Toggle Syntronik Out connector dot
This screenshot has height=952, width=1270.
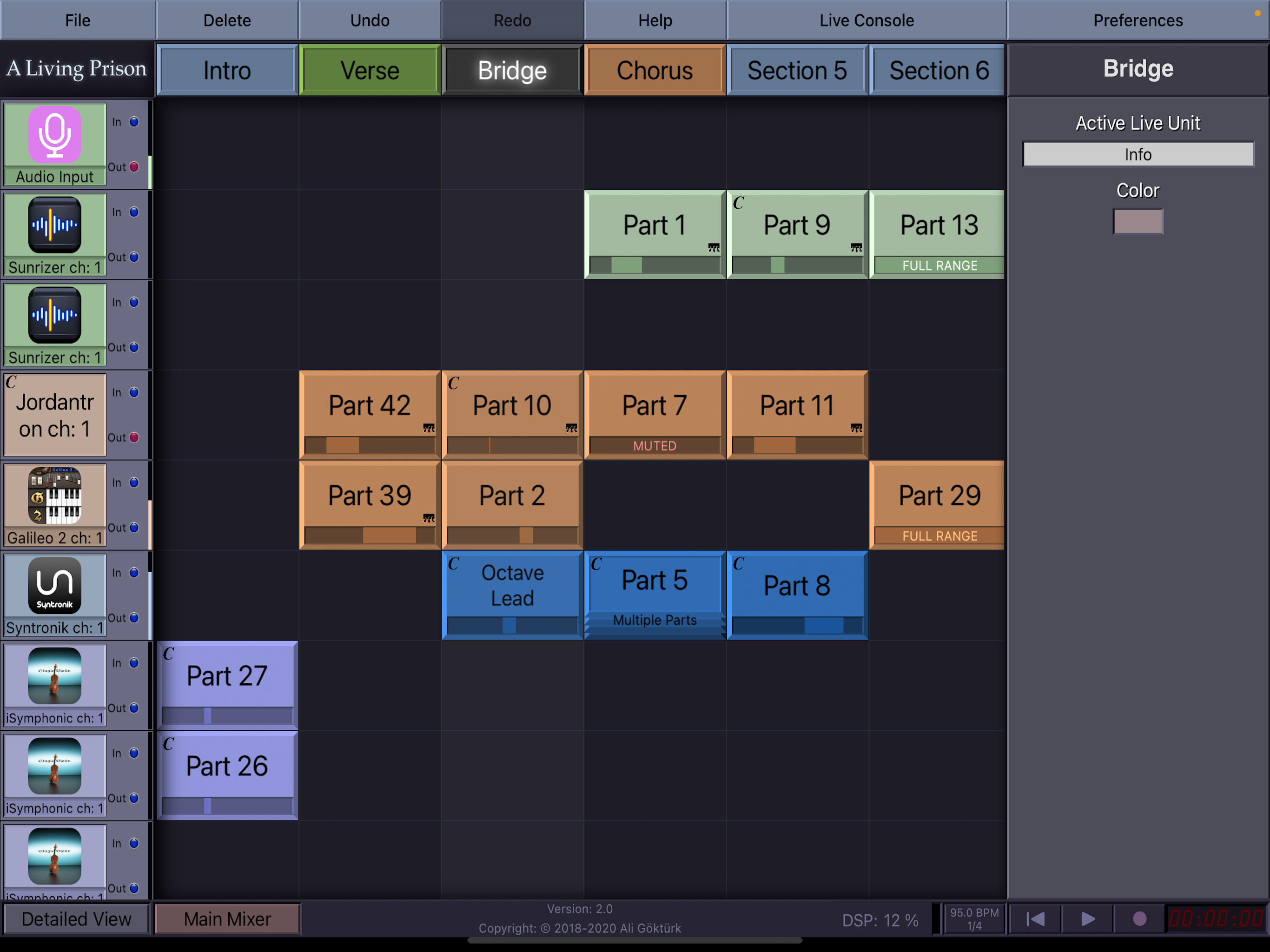coord(134,618)
